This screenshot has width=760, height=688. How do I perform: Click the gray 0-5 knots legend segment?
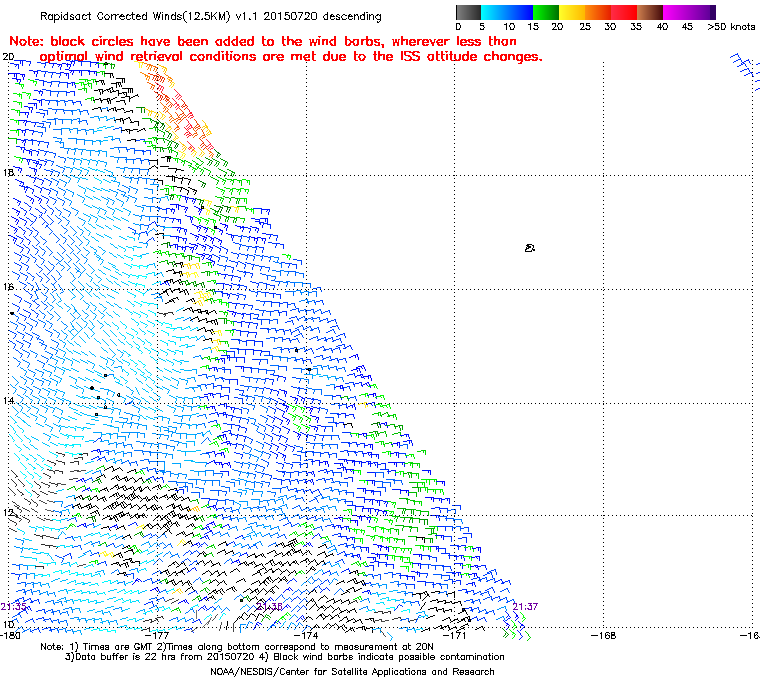[468, 12]
